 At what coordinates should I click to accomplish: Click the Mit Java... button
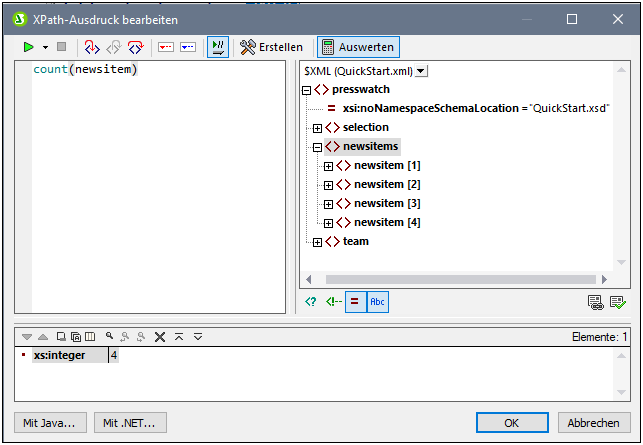coord(50,423)
